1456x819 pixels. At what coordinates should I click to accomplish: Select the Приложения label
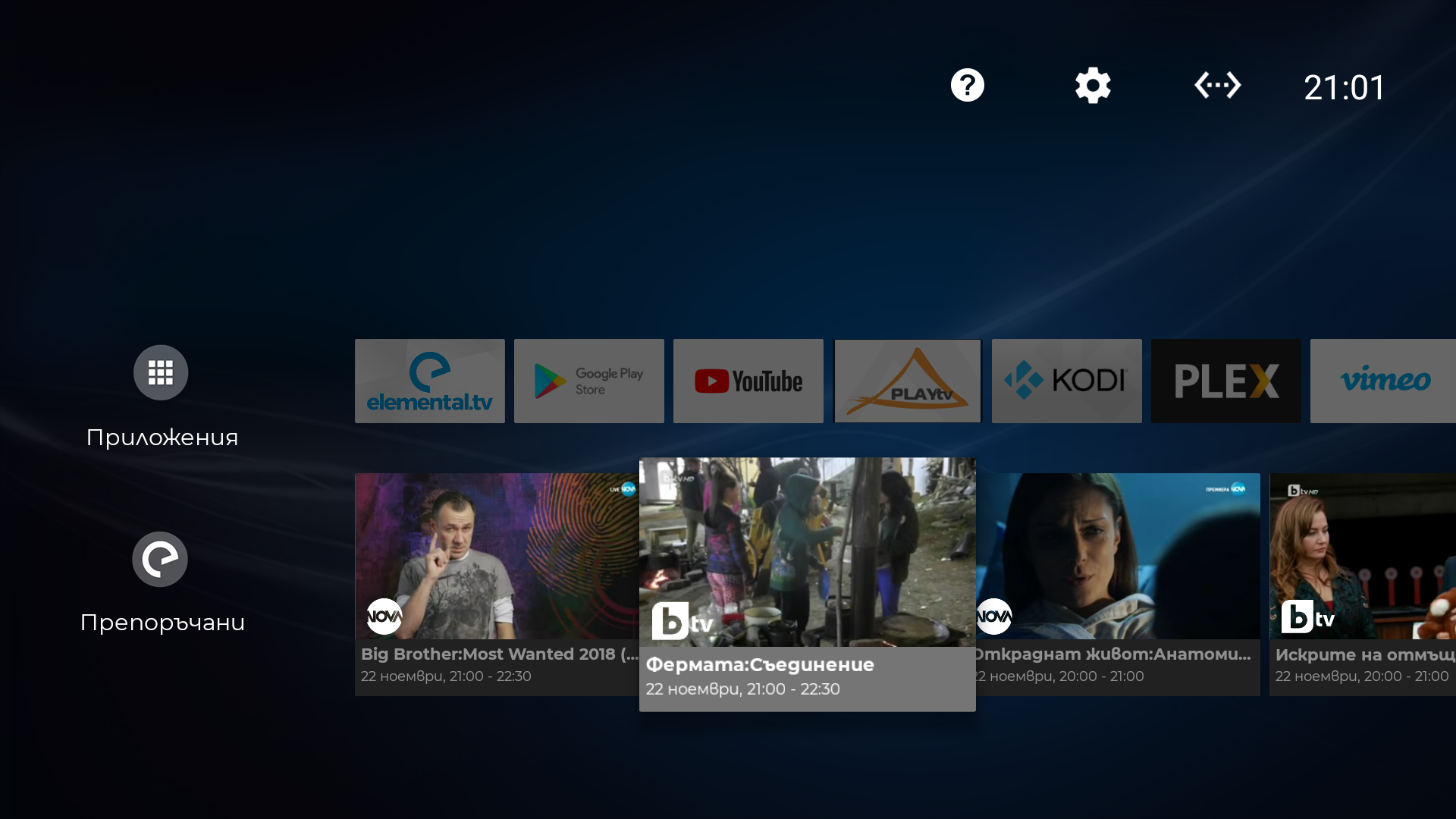[x=162, y=438]
